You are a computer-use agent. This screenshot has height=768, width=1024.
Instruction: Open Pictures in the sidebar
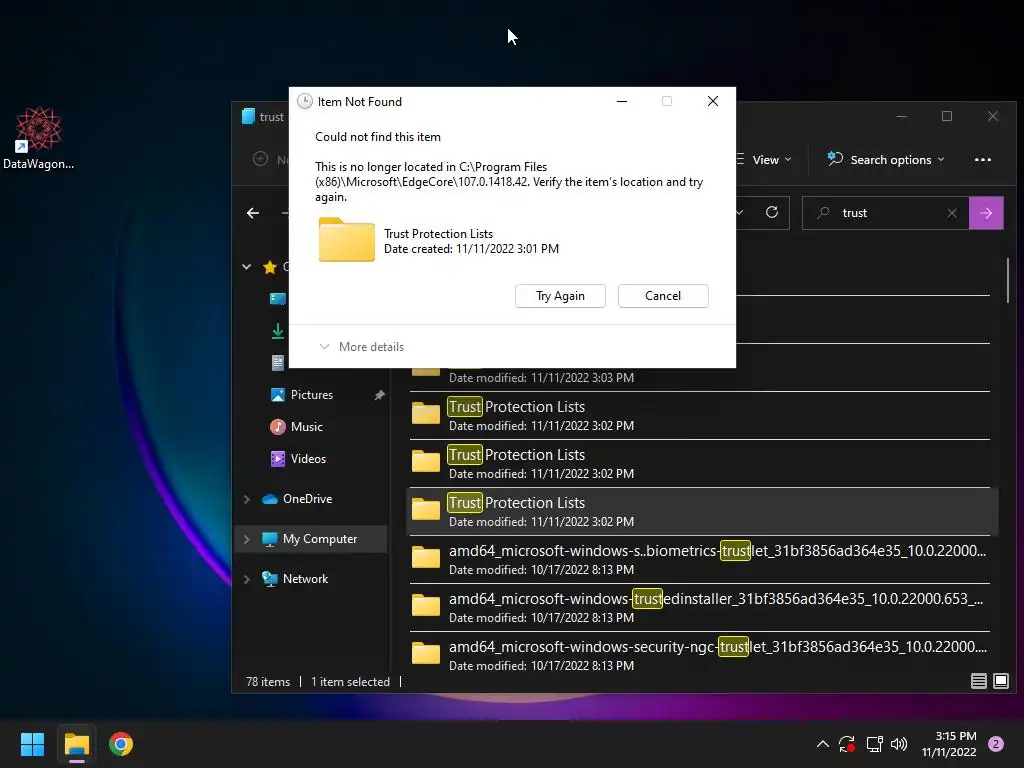click(312, 394)
